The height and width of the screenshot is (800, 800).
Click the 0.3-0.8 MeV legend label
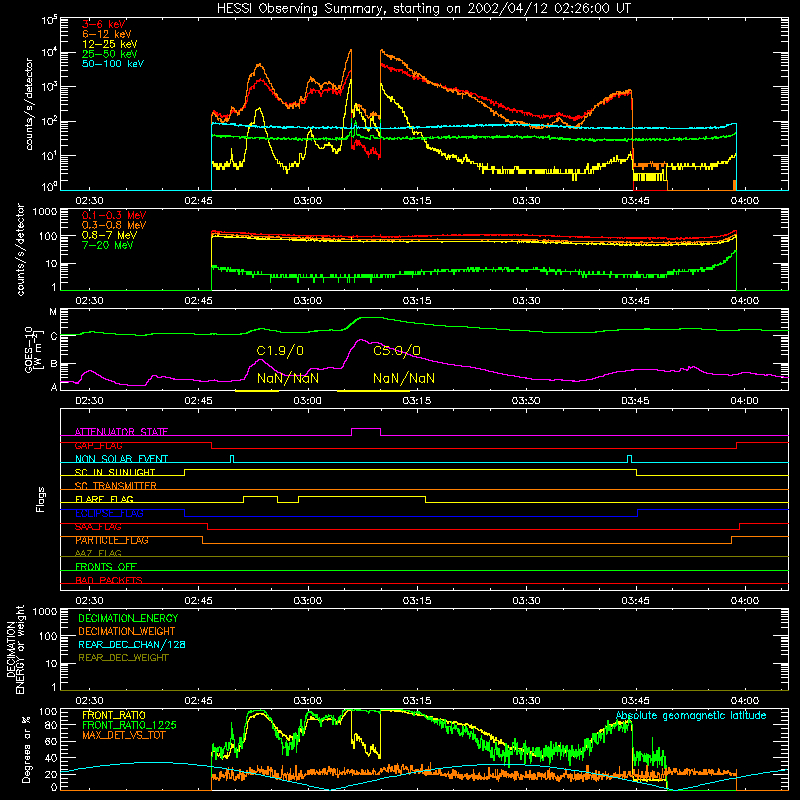114,226
